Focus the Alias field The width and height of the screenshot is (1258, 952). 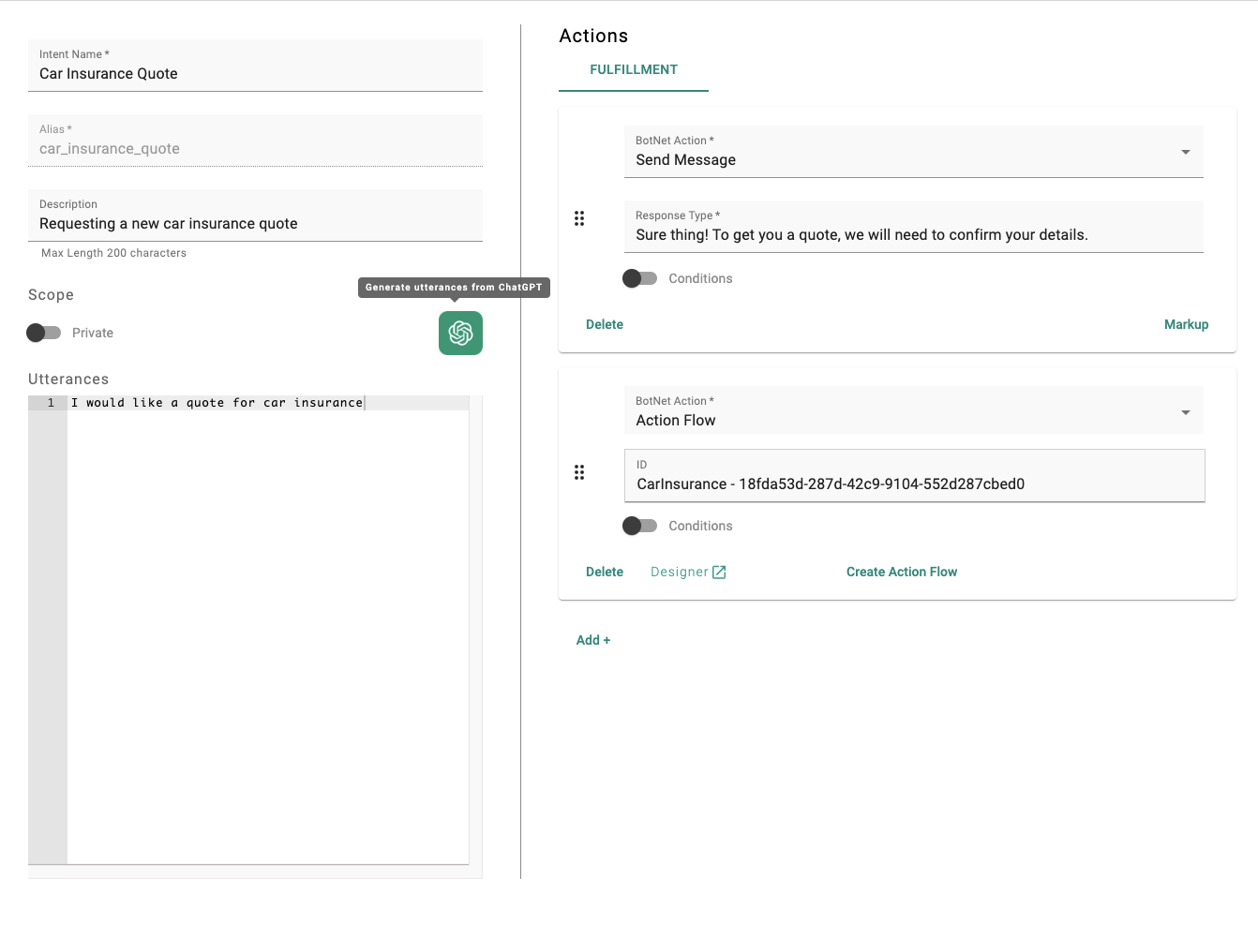point(255,141)
